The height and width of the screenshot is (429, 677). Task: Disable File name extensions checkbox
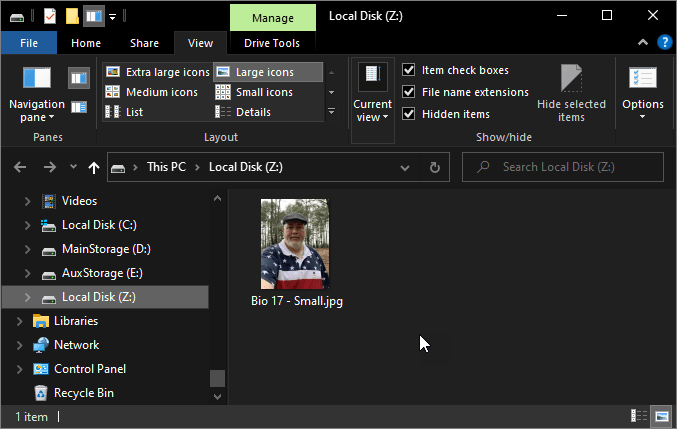click(x=409, y=92)
